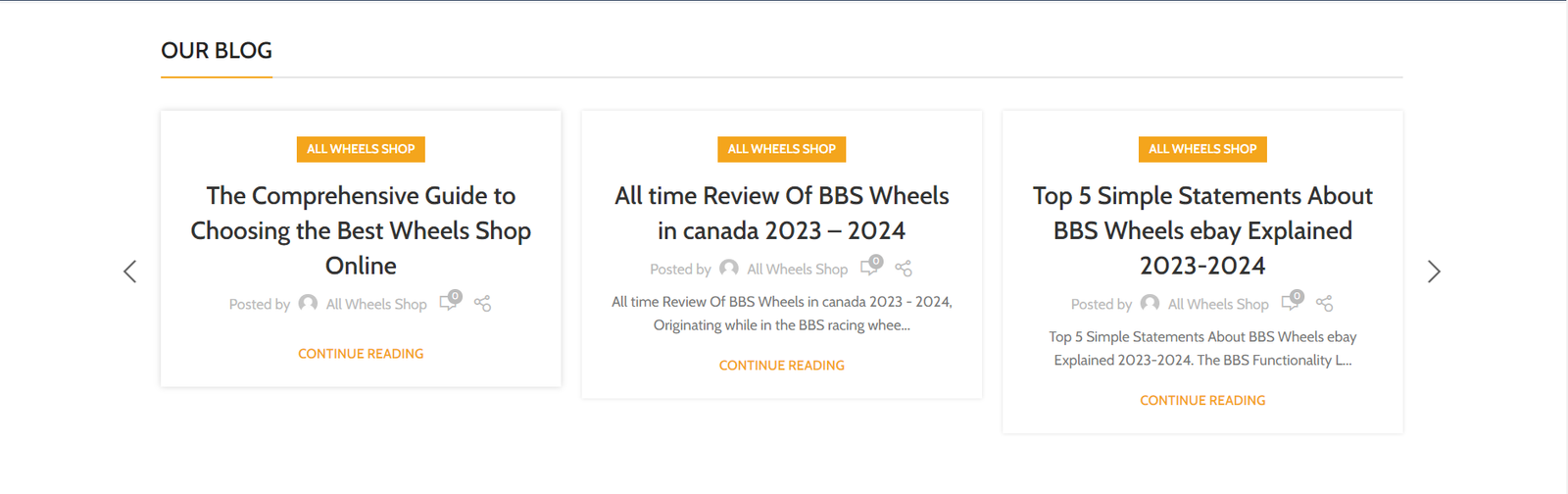Click author avatar on BBS Wheels ebay post
The image size is (1568, 494).
point(1150,303)
